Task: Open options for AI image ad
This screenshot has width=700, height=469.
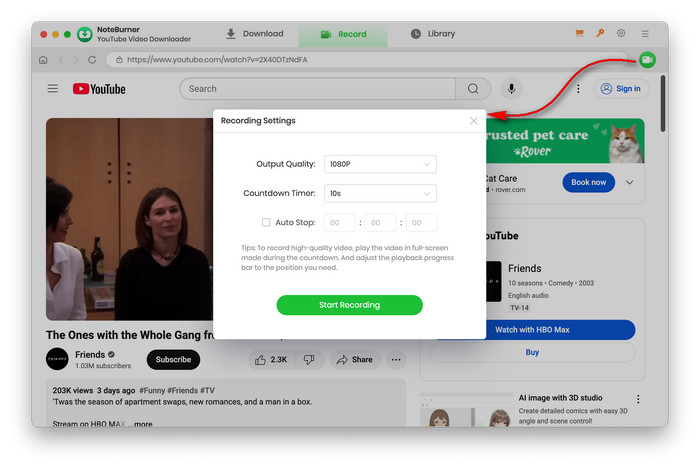Action: click(x=638, y=399)
